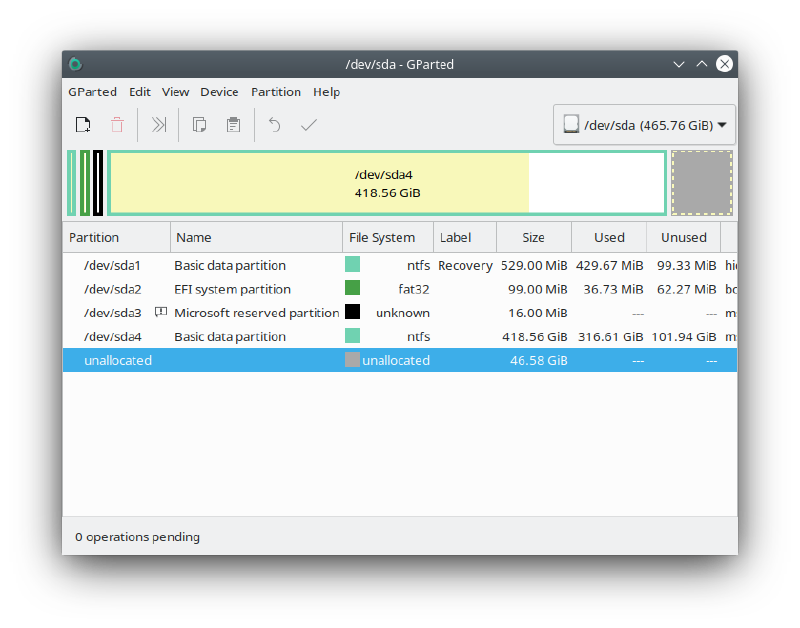Sort by the Size column header
The image size is (800, 628).
(x=534, y=237)
